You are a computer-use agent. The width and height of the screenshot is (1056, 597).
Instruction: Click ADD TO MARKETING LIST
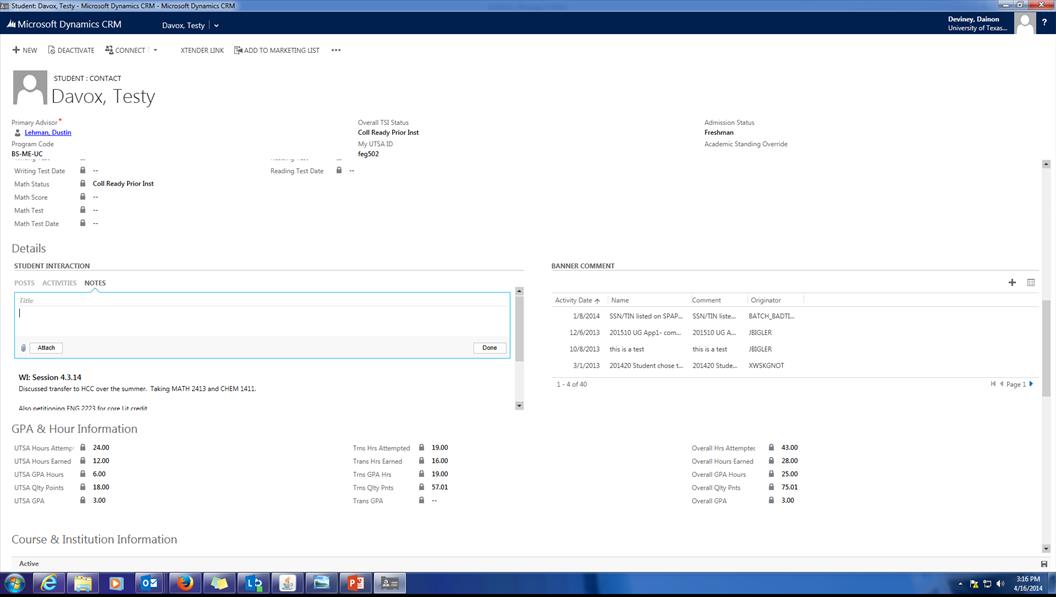coord(277,50)
